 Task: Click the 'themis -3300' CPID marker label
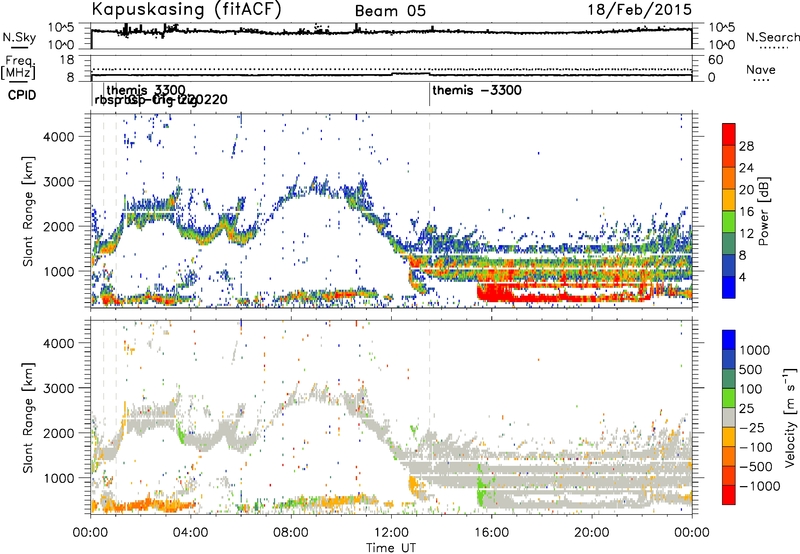[x=477, y=91]
